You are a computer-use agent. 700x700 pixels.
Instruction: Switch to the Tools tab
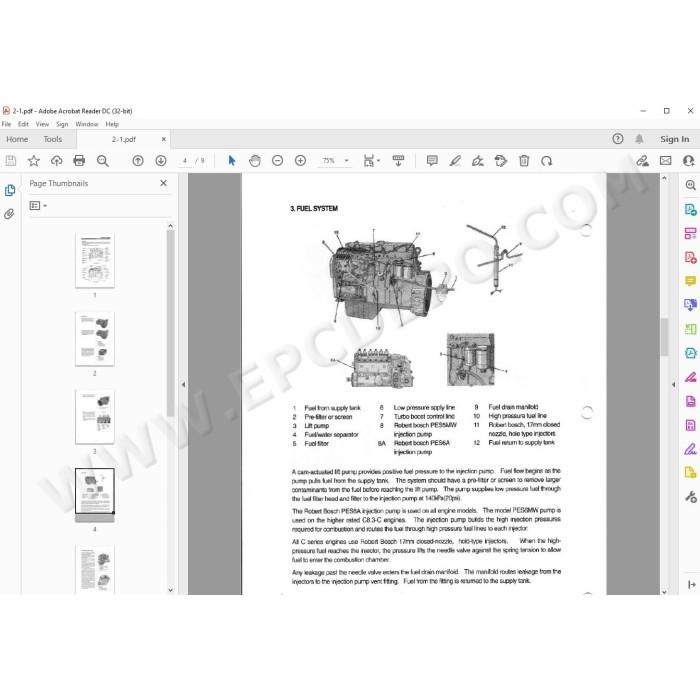(x=53, y=139)
